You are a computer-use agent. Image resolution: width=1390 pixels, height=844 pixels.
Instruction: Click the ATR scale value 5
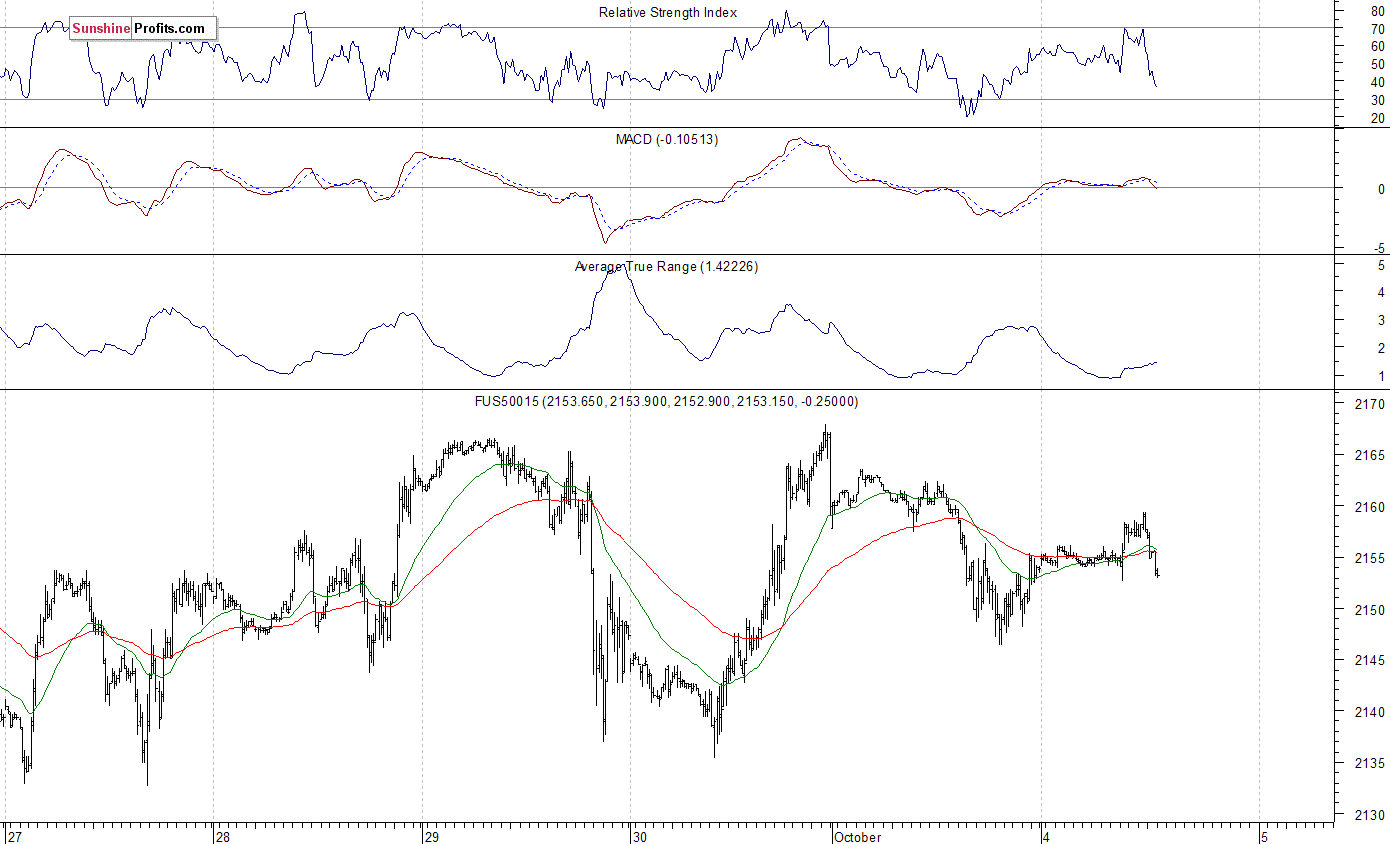click(x=1381, y=265)
